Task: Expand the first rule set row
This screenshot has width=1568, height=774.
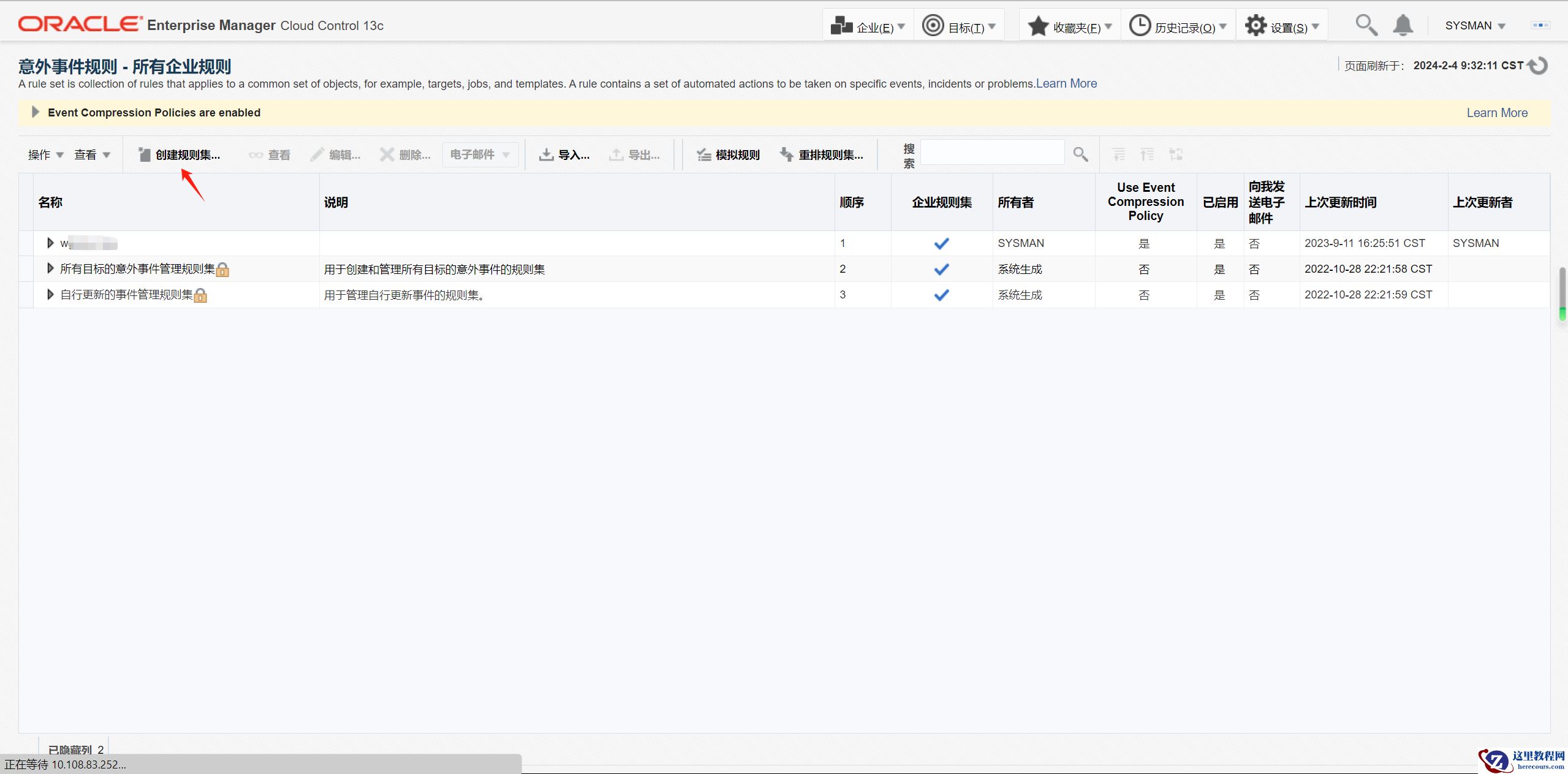Action: point(50,243)
